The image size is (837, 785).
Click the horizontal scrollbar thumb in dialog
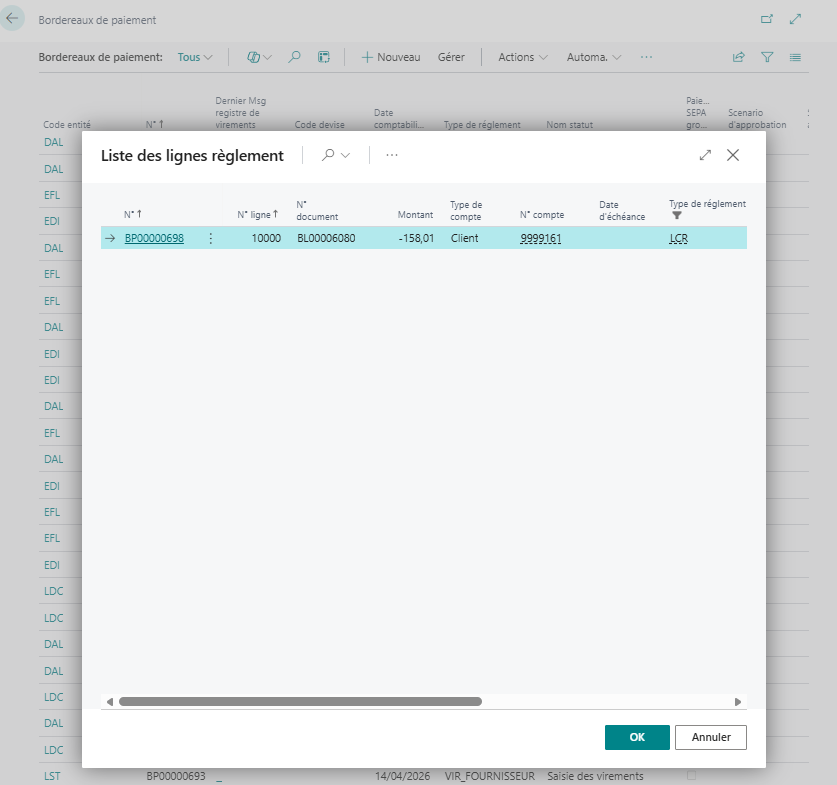tap(300, 702)
